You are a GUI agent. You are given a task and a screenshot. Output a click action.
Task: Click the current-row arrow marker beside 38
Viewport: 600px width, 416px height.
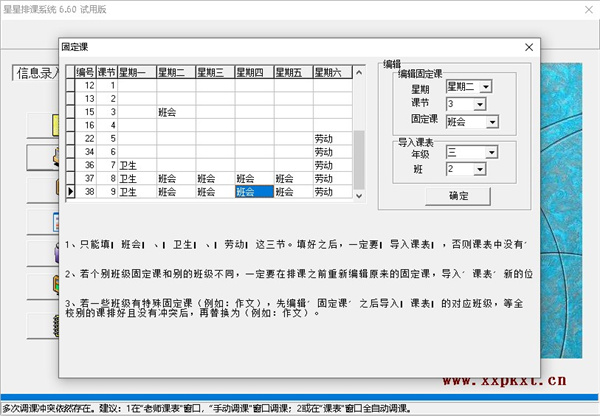point(70,191)
